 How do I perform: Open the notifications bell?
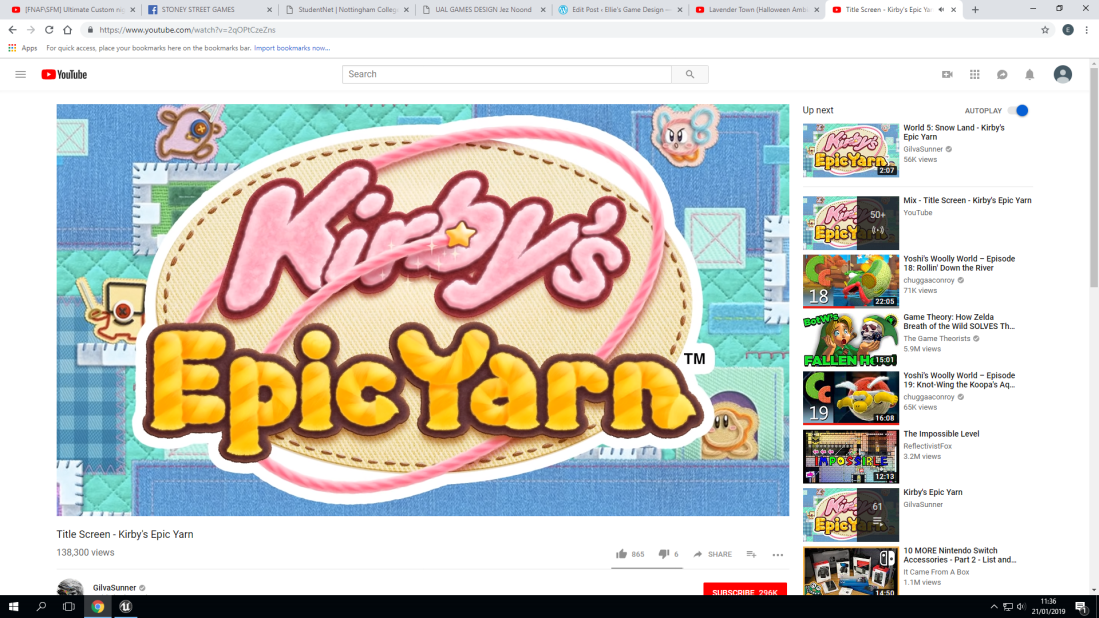point(1029,74)
